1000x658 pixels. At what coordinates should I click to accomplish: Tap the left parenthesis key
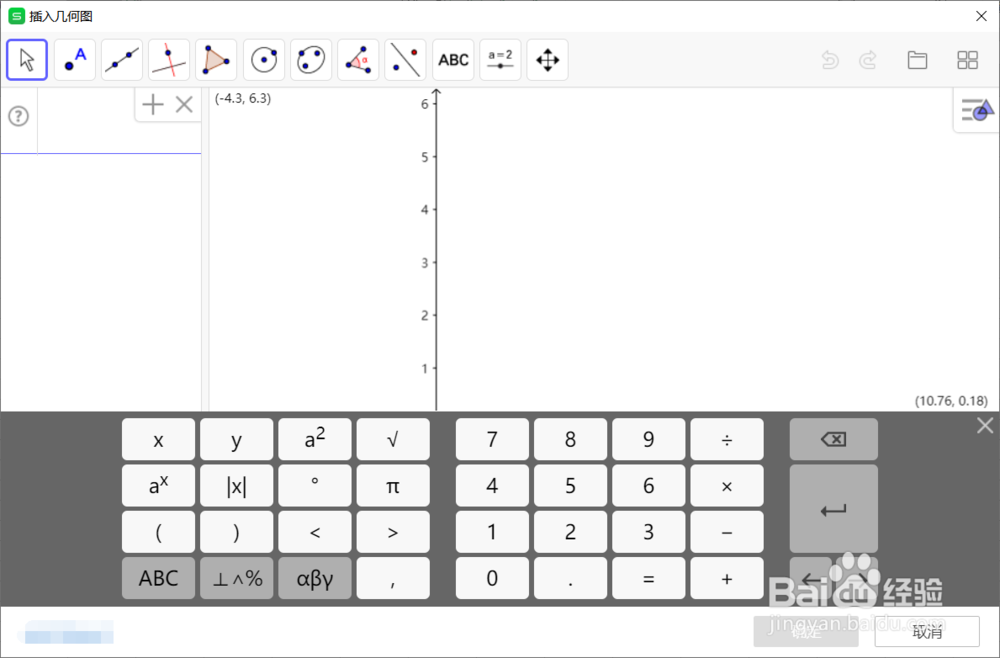[x=158, y=532]
